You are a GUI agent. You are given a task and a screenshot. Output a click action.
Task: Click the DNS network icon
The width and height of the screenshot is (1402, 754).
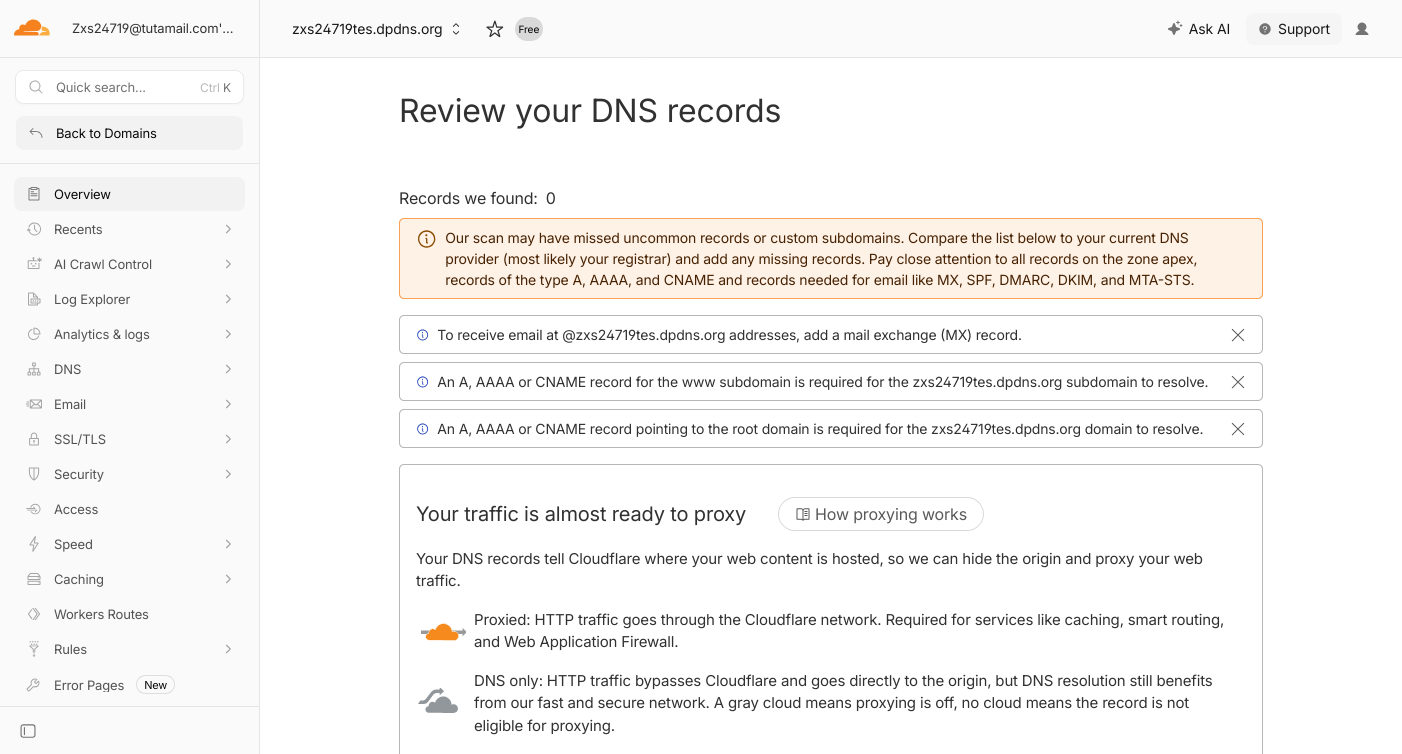click(x=34, y=369)
